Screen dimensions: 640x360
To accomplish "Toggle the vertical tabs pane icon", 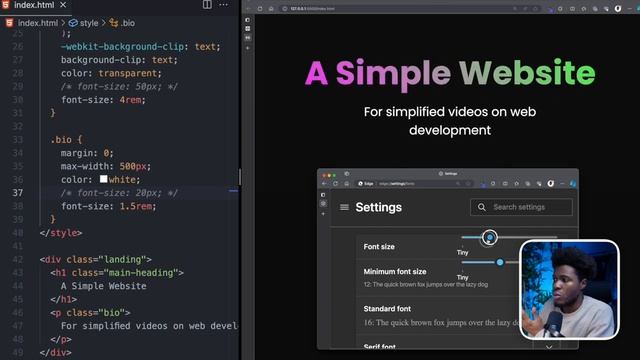I will click(x=248, y=20).
